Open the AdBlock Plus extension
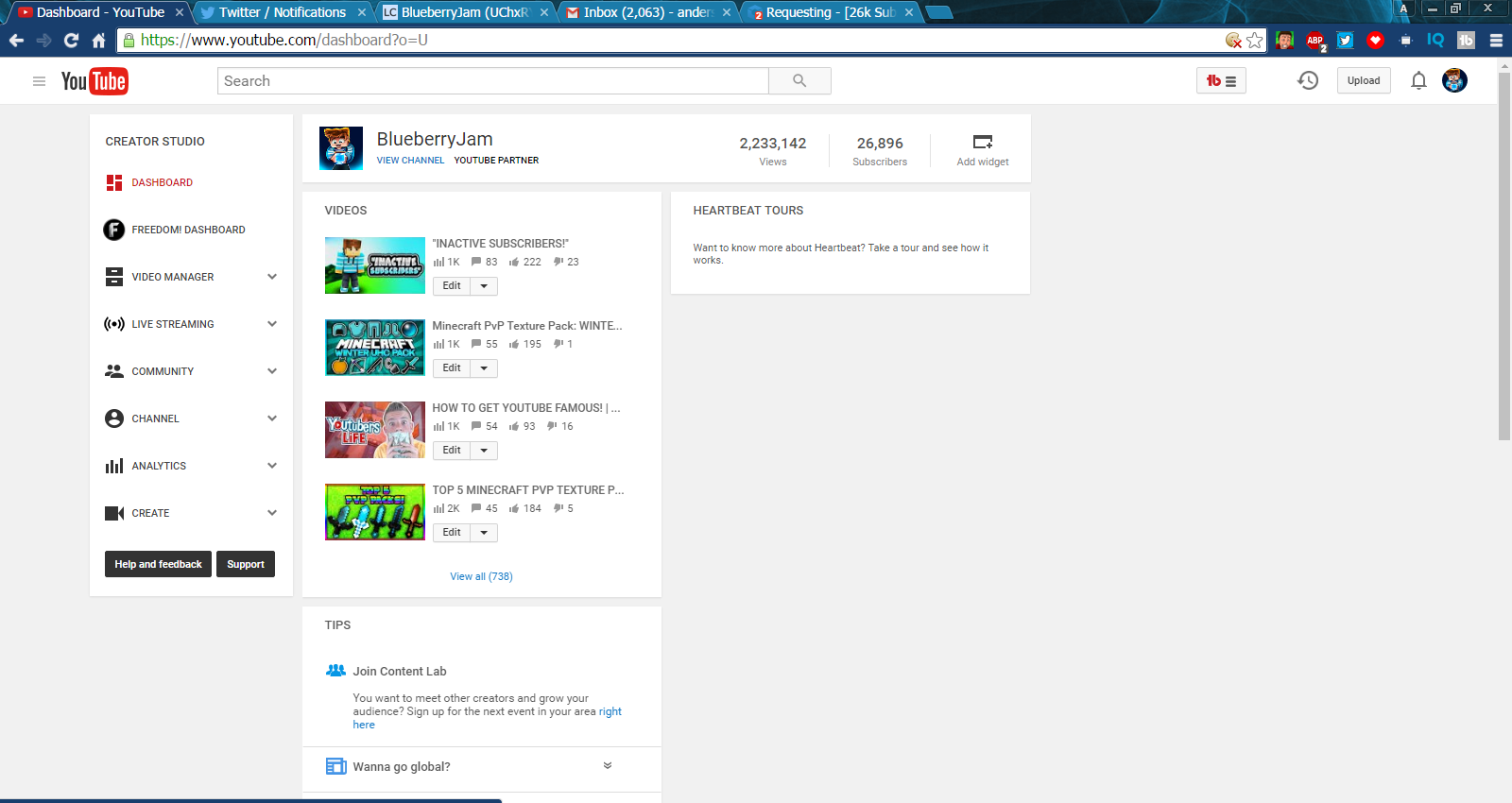The image size is (1512, 803). [1315, 40]
